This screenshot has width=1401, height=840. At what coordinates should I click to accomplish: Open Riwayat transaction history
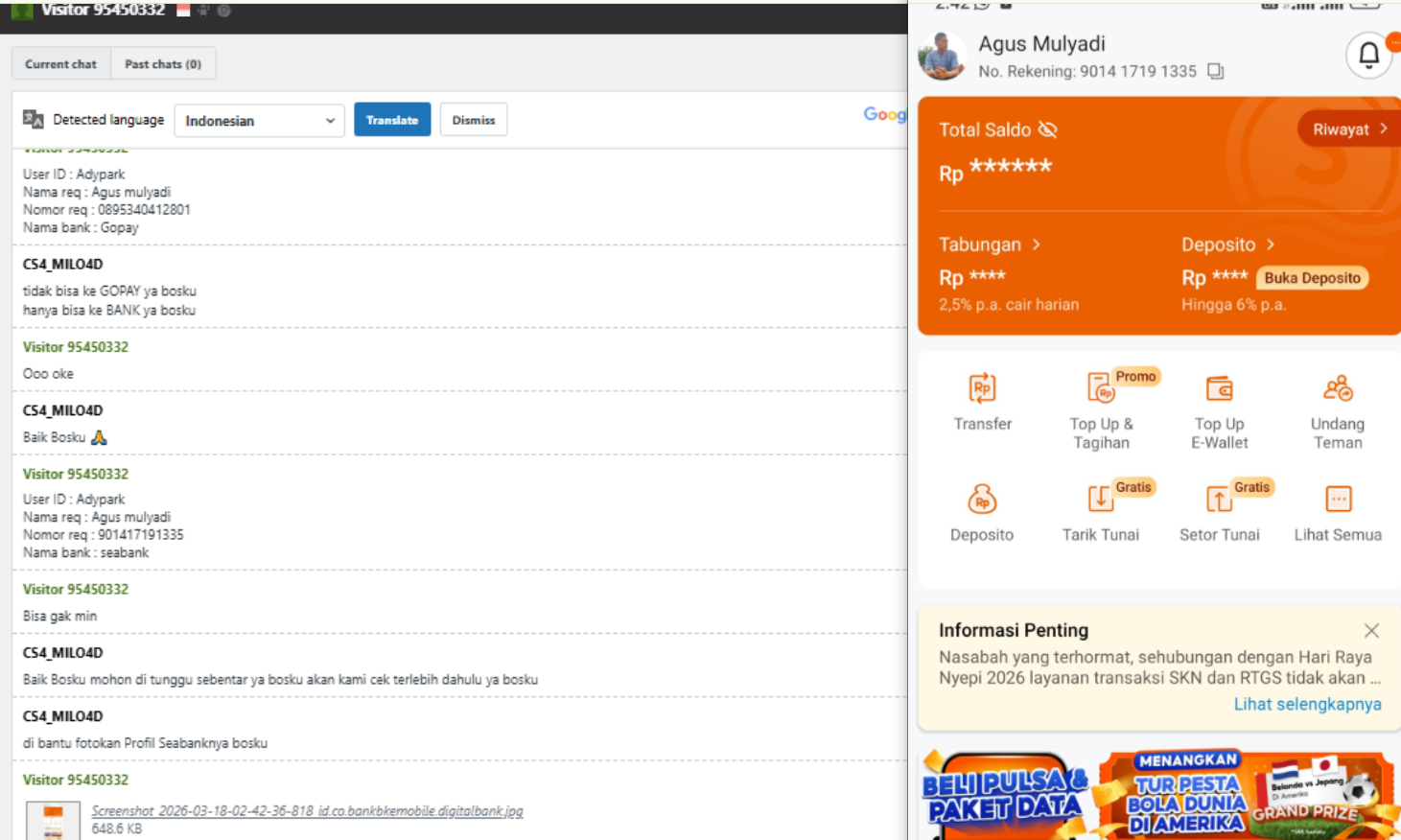(1349, 128)
